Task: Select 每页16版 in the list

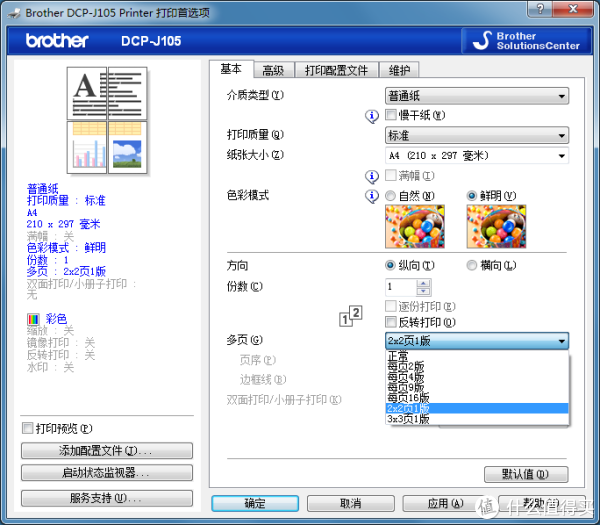Action: [x=477, y=398]
